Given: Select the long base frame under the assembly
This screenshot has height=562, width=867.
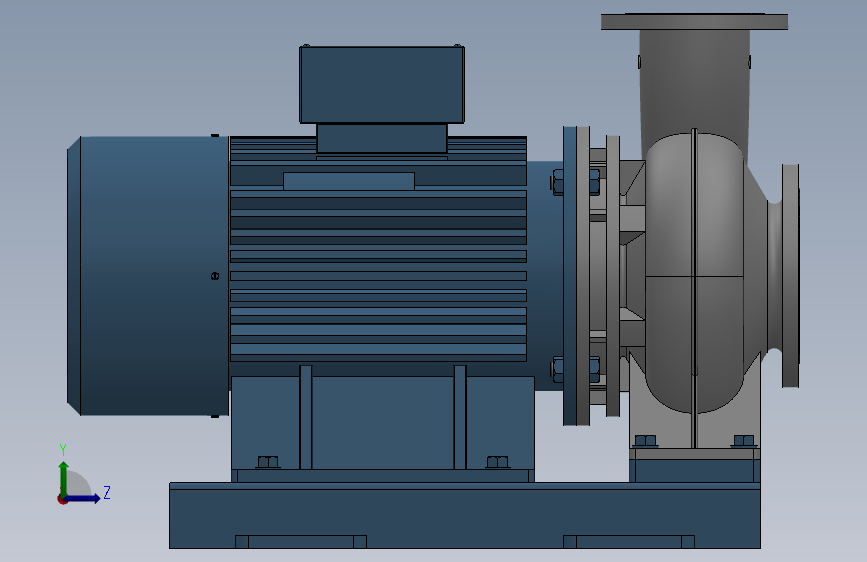Looking at the screenshot, I should [x=464, y=515].
